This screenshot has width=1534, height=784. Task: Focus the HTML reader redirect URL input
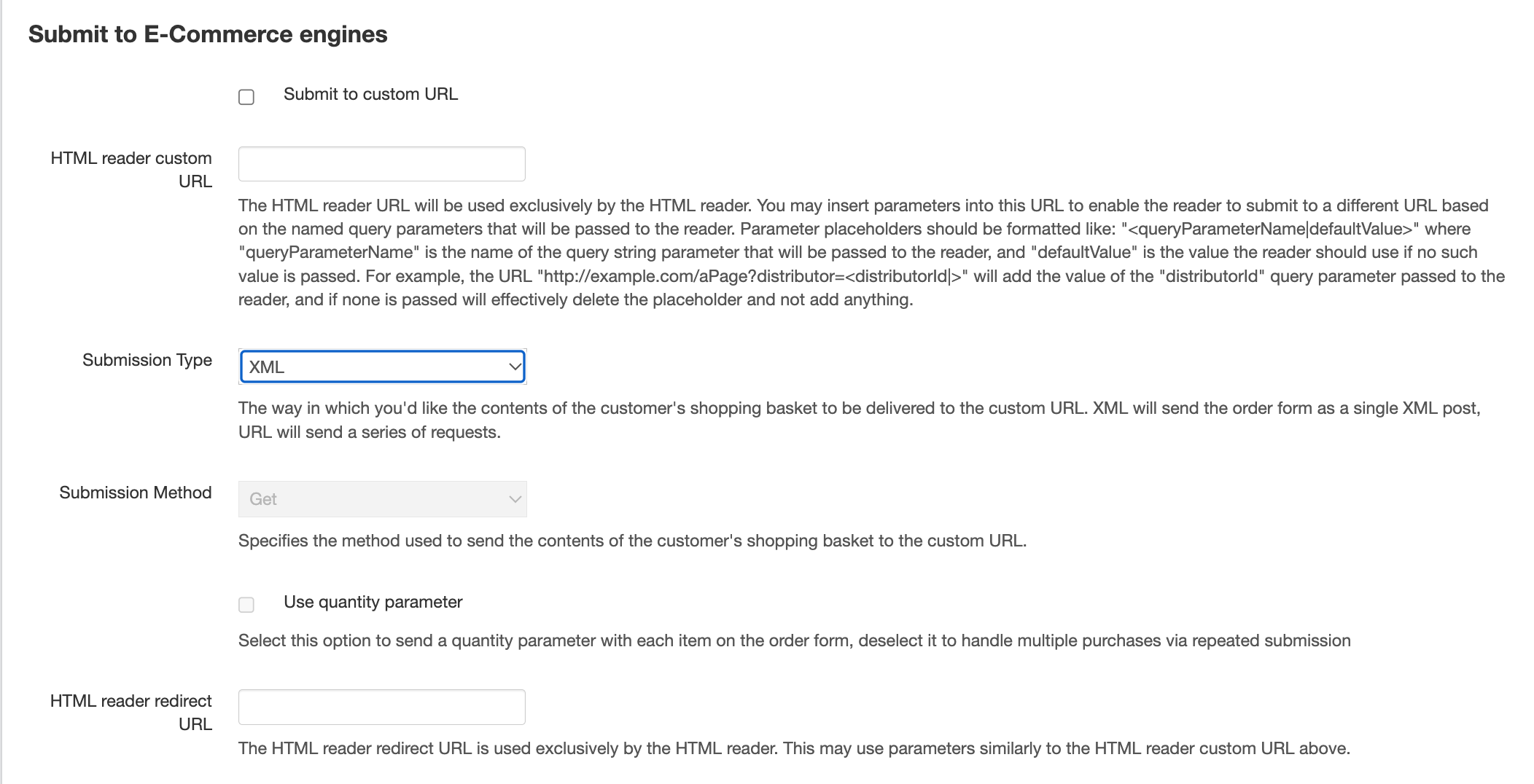[381, 707]
